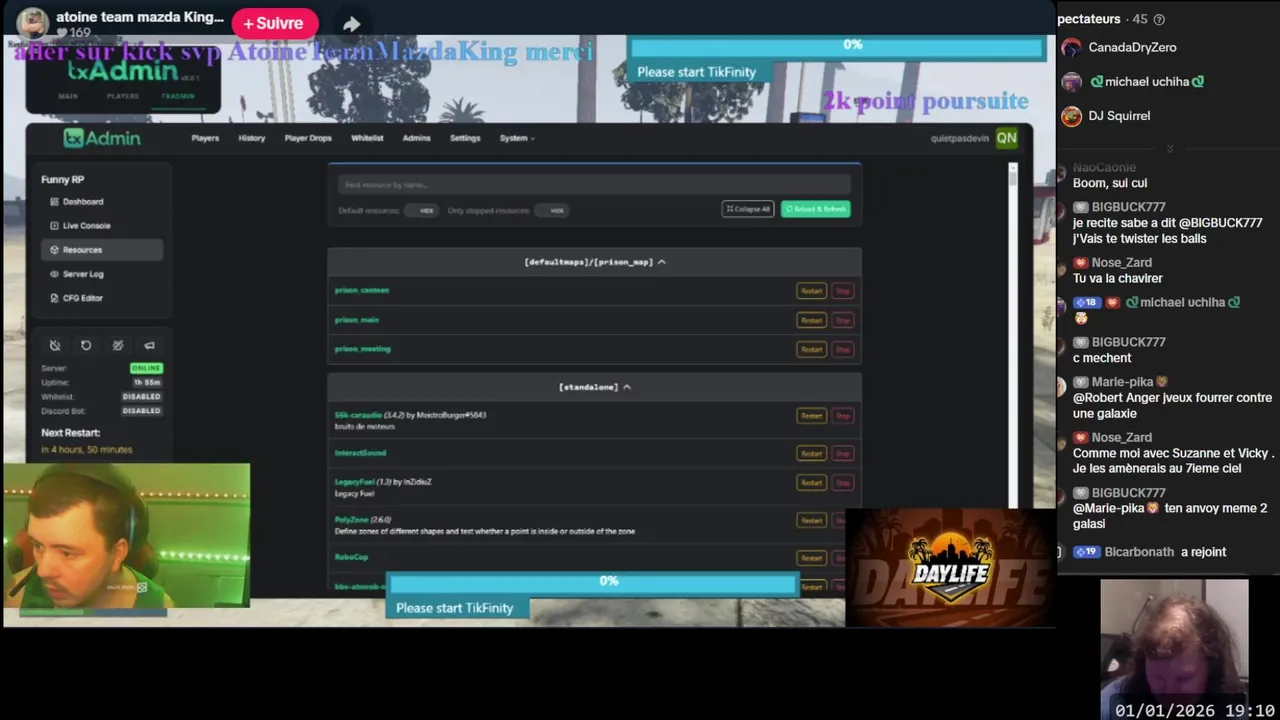Click the kick all players icon
The height and width of the screenshot is (720, 1280).
pos(118,345)
